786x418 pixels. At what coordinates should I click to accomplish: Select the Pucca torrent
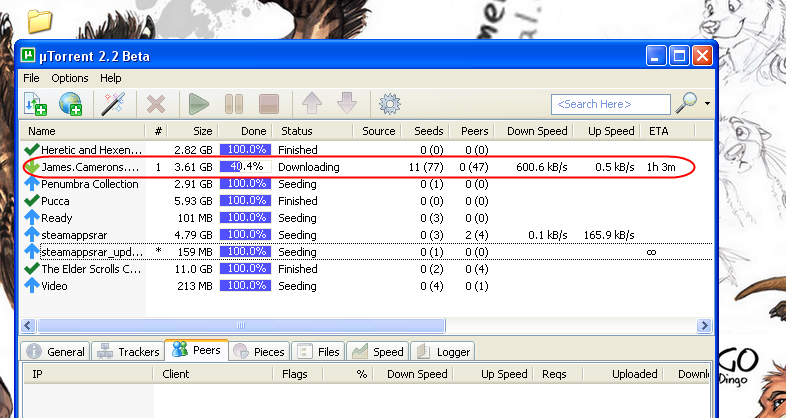pyautogui.click(x=366, y=201)
